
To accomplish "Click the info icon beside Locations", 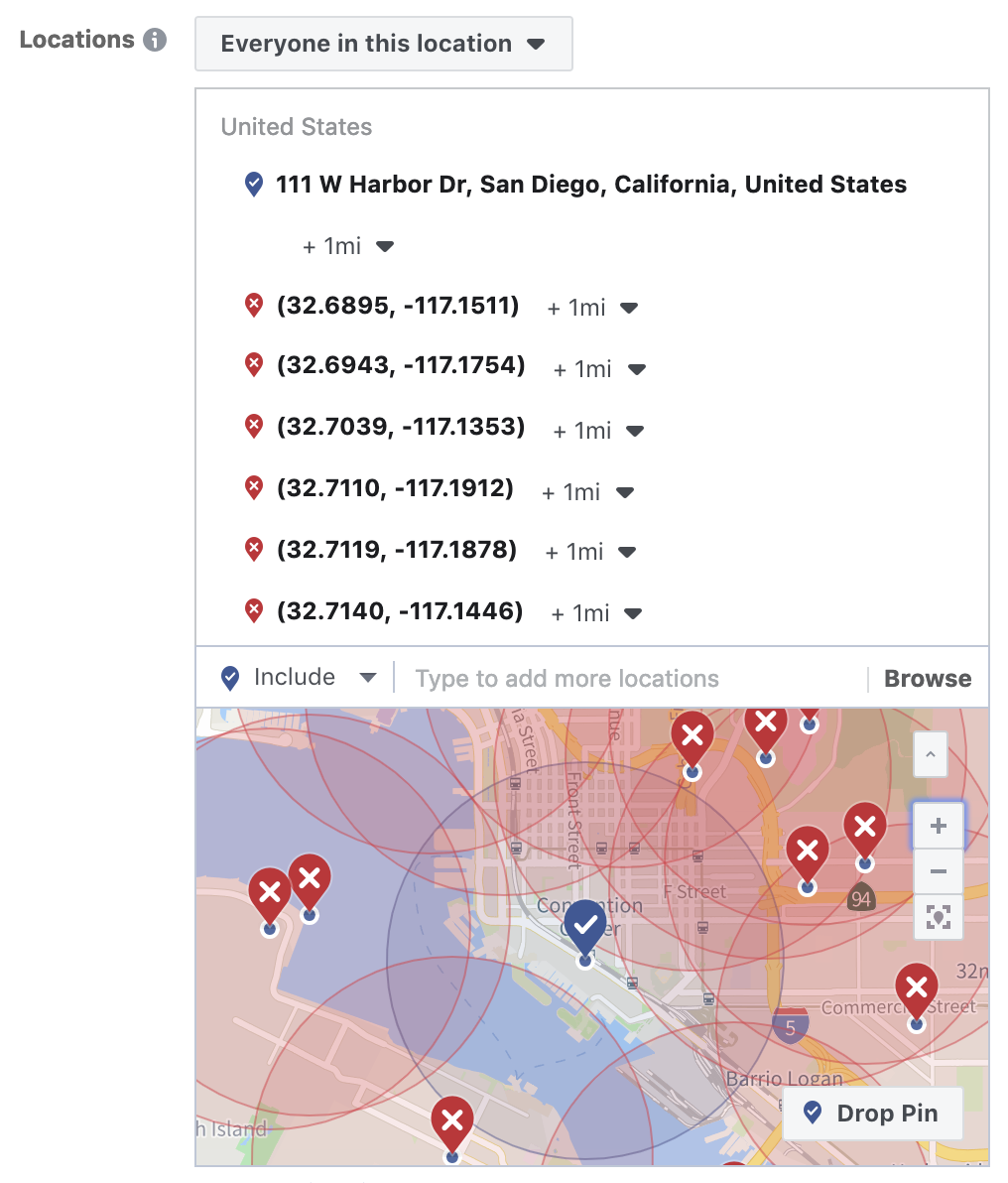I will (155, 40).
